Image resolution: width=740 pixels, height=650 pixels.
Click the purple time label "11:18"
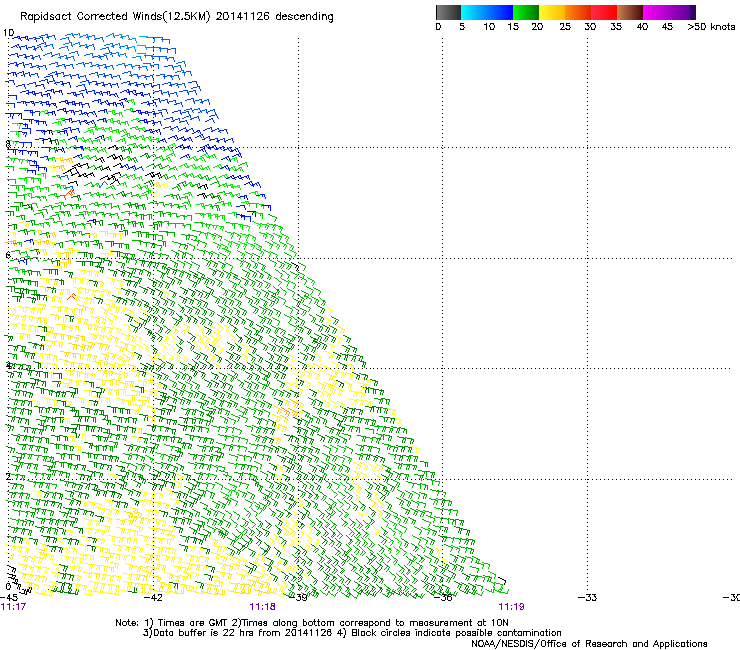[262, 607]
